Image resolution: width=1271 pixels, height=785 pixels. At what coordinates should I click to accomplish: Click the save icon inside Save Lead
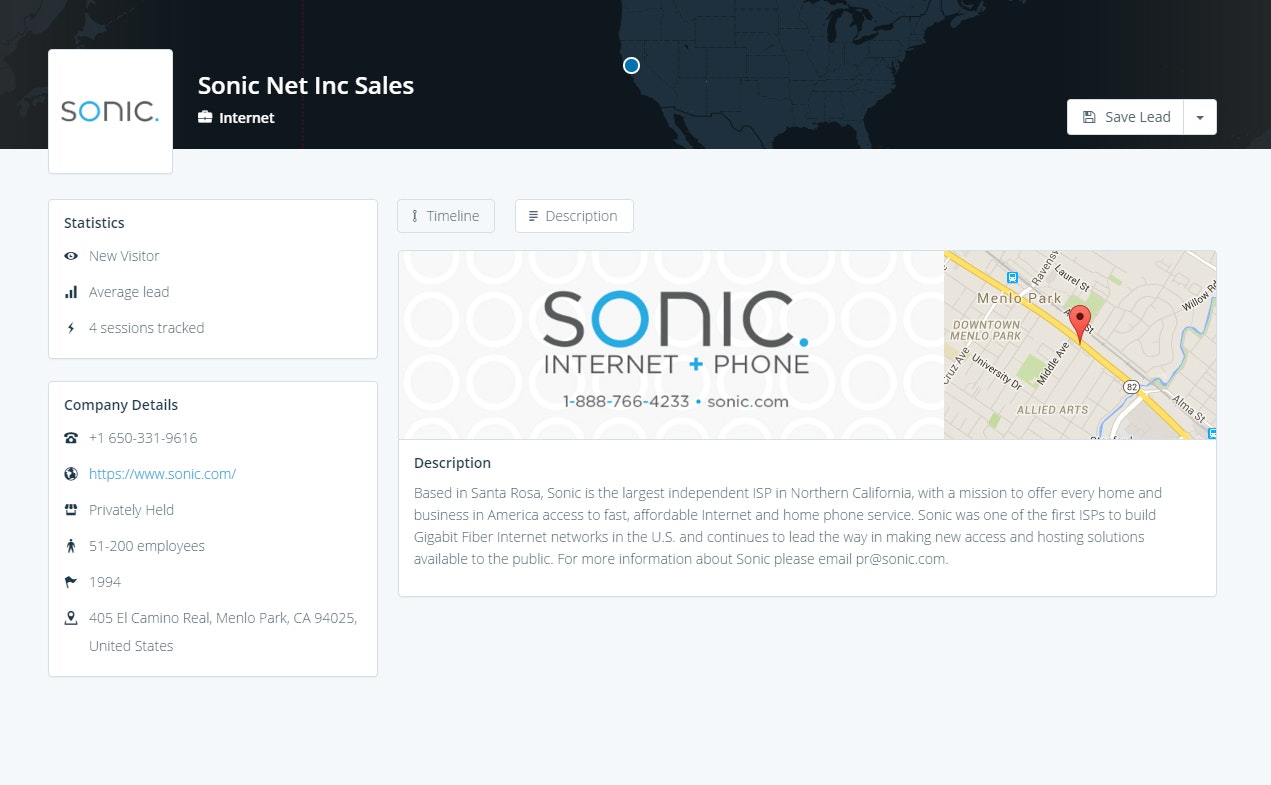(1089, 116)
